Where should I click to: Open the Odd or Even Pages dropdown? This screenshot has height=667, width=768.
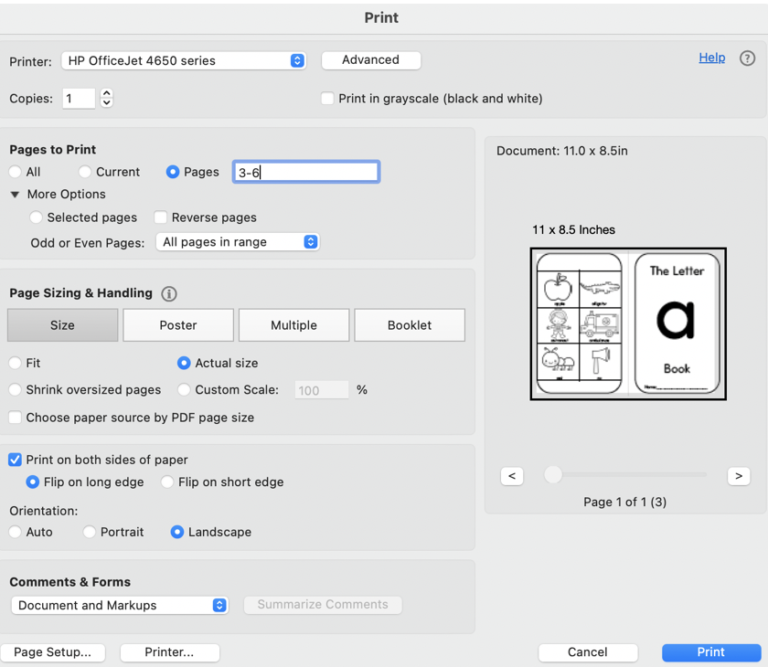click(238, 242)
